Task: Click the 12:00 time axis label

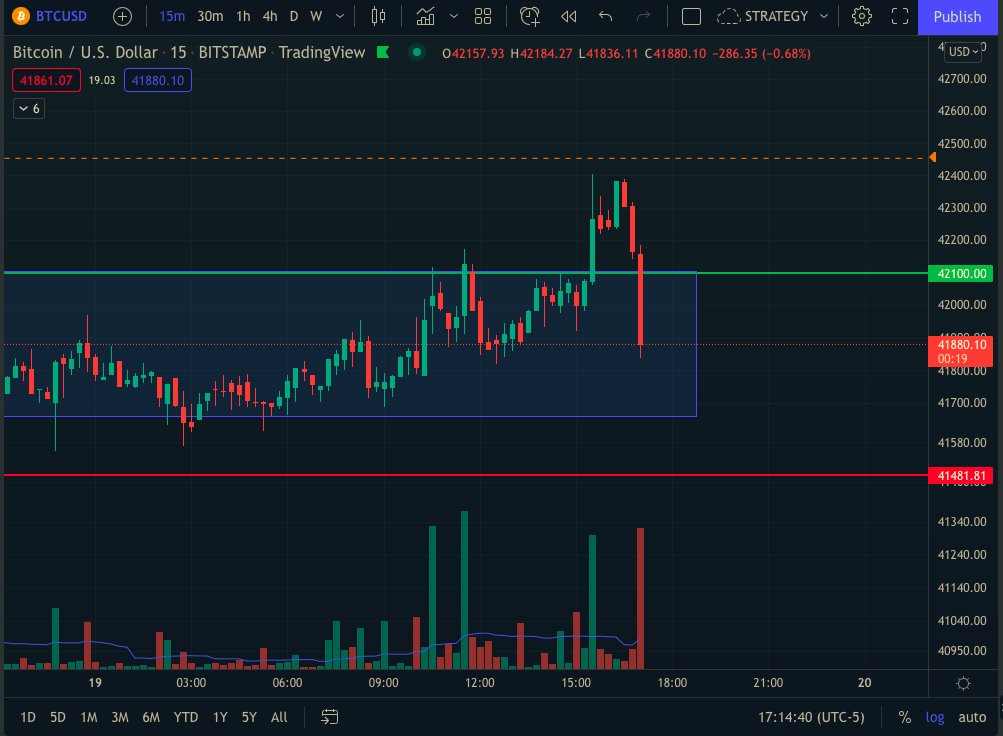Action: click(480, 683)
